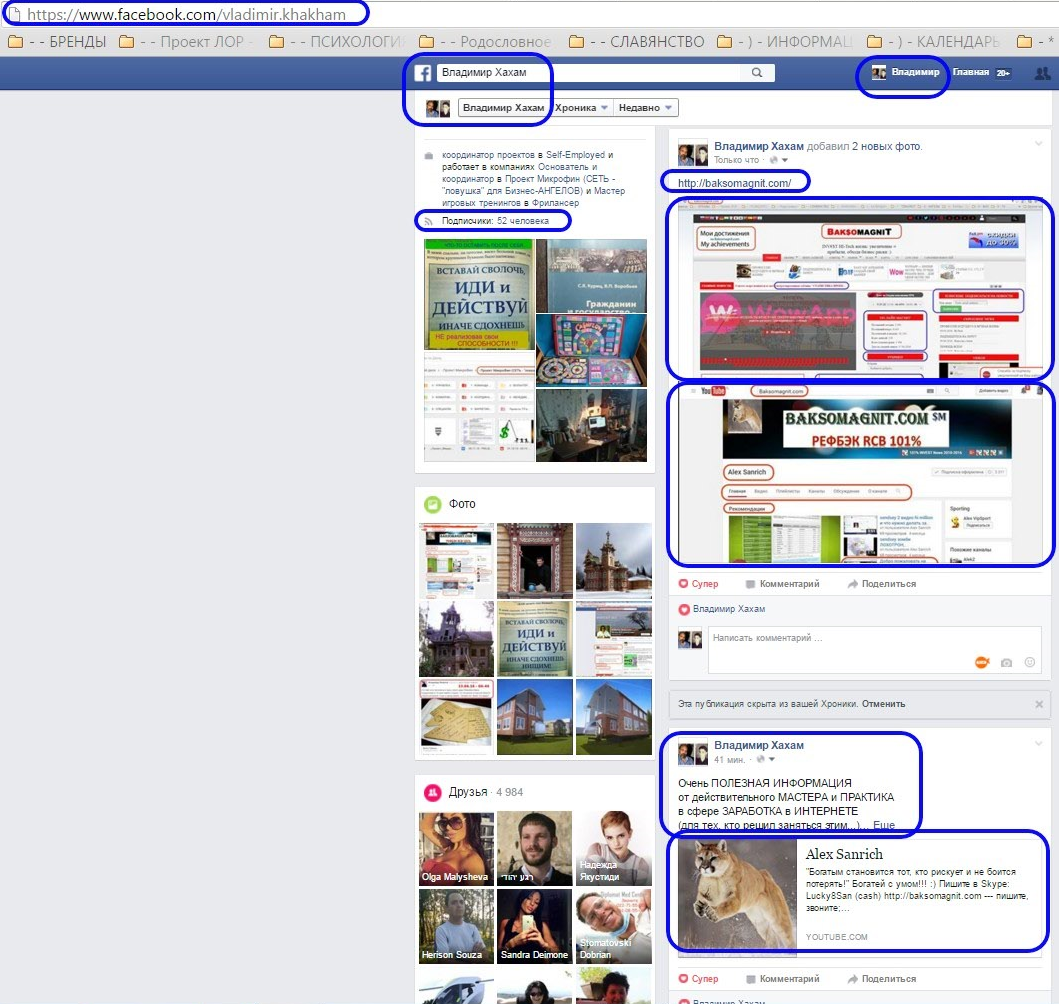Viewport: 1059px width, 1004px height.
Task: Click the subscribers feed icon
Action: tap(428, 221)
